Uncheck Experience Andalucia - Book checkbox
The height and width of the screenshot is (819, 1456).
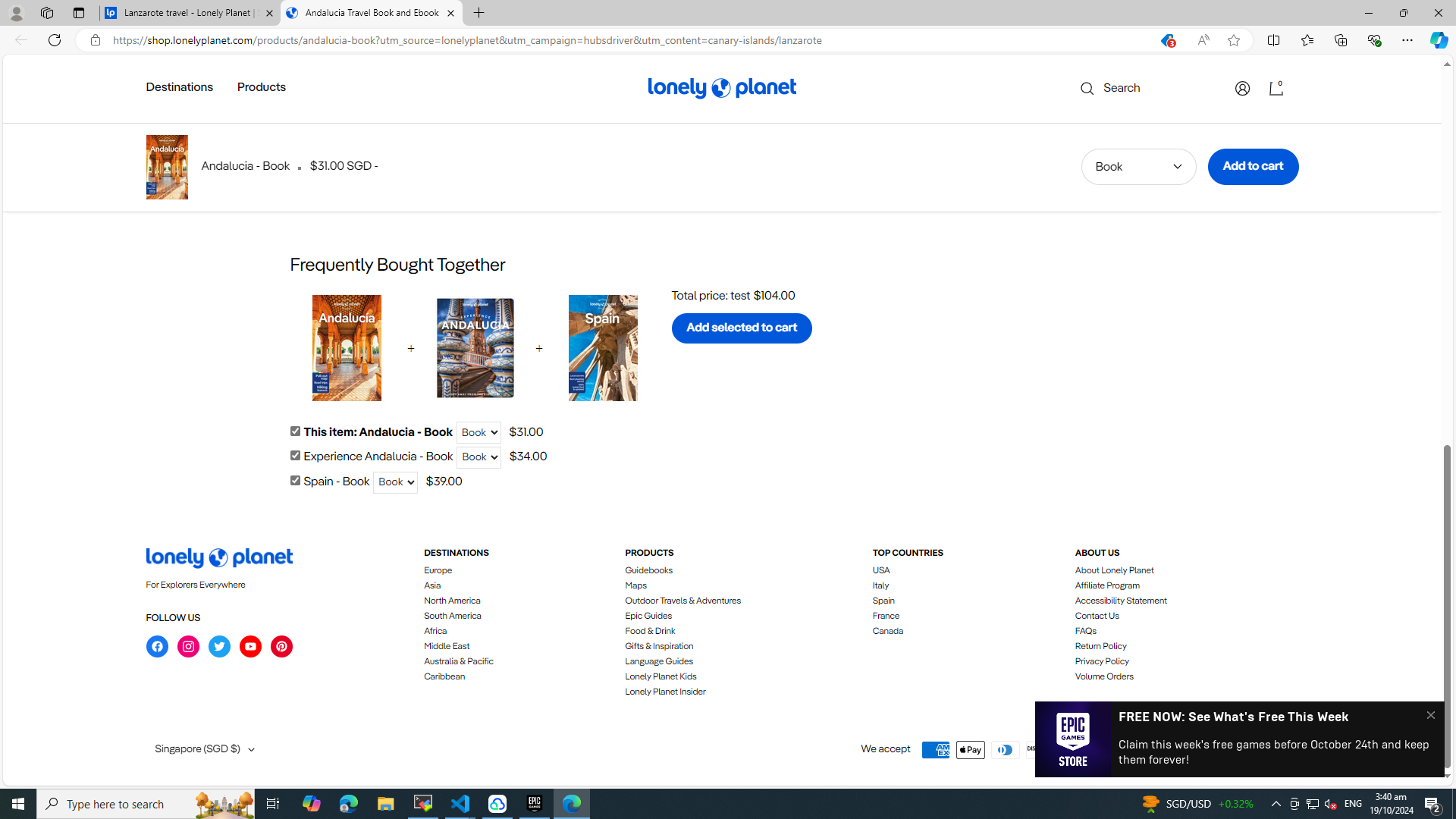pyautogui.click(x=295, y=455)
